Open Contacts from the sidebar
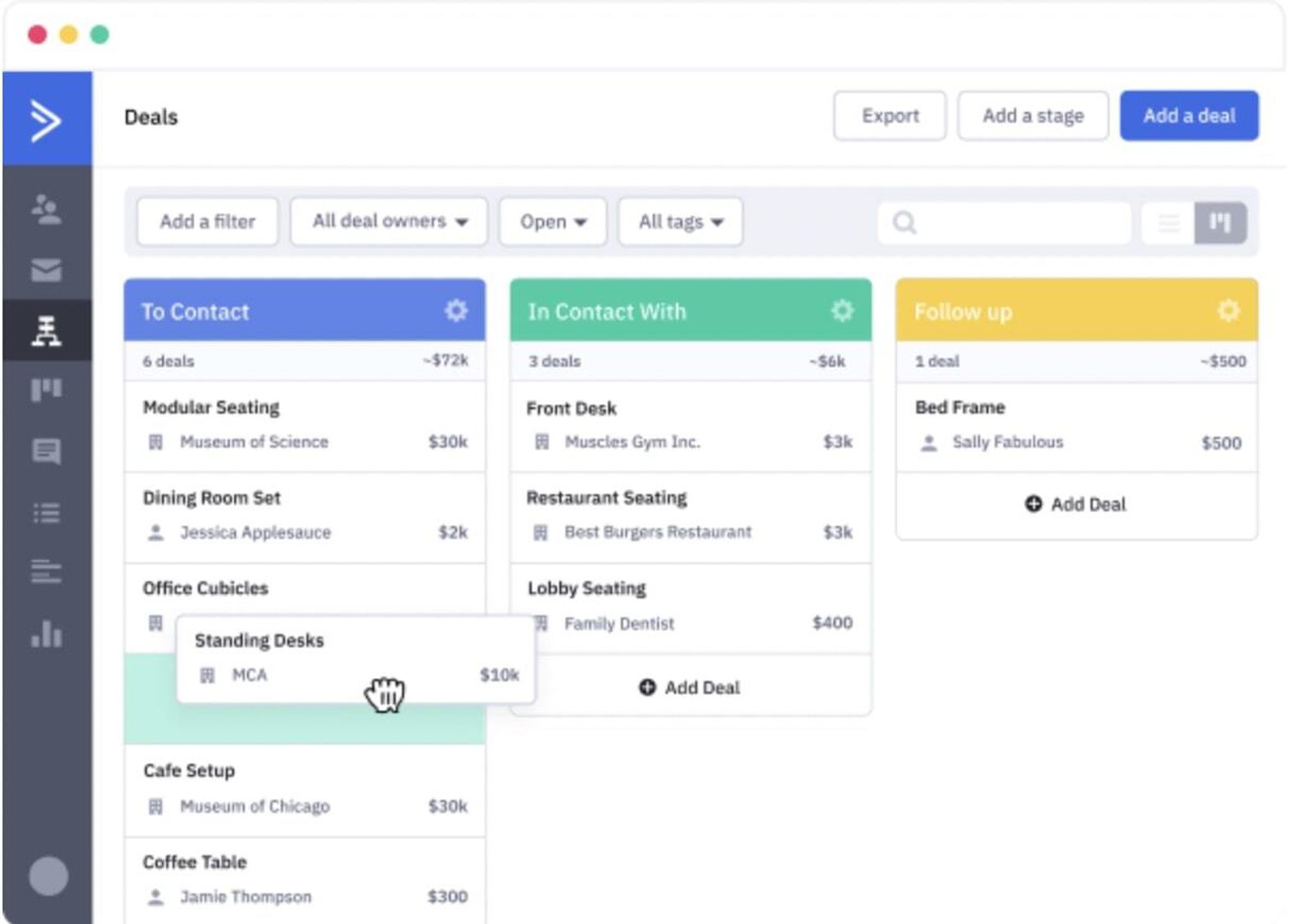Screen dimensions: 1309x924 (46, 209)
